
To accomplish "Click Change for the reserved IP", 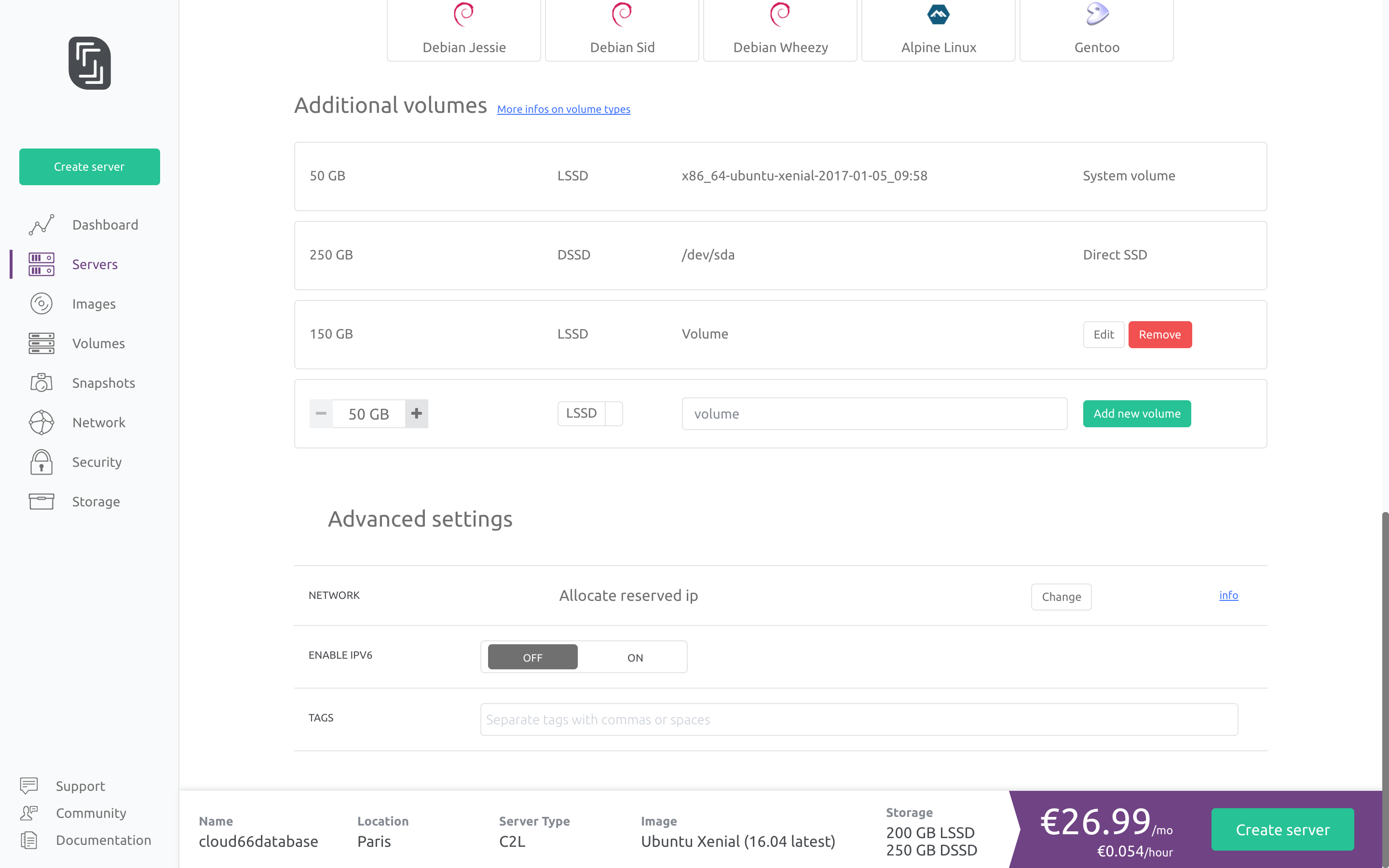I will click(x=1061, y=597).
